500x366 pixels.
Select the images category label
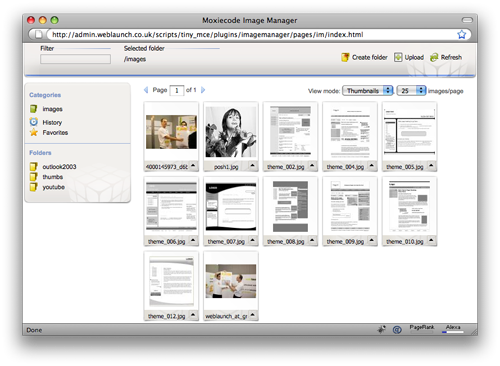52,109
